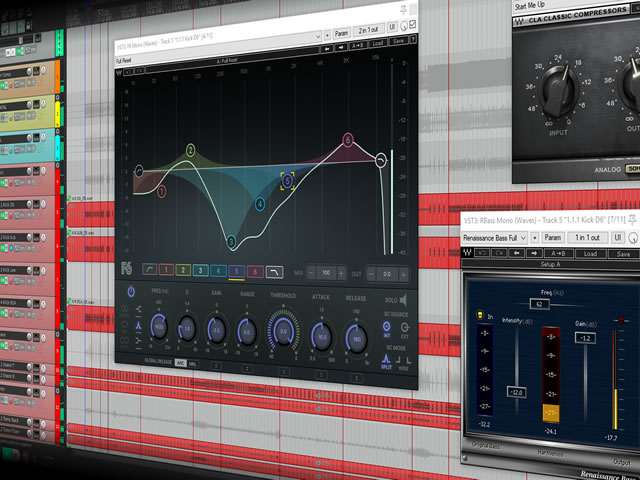Click UI button in RBass window
This screenshot has width=640, height=480.
tap(618, 238)
